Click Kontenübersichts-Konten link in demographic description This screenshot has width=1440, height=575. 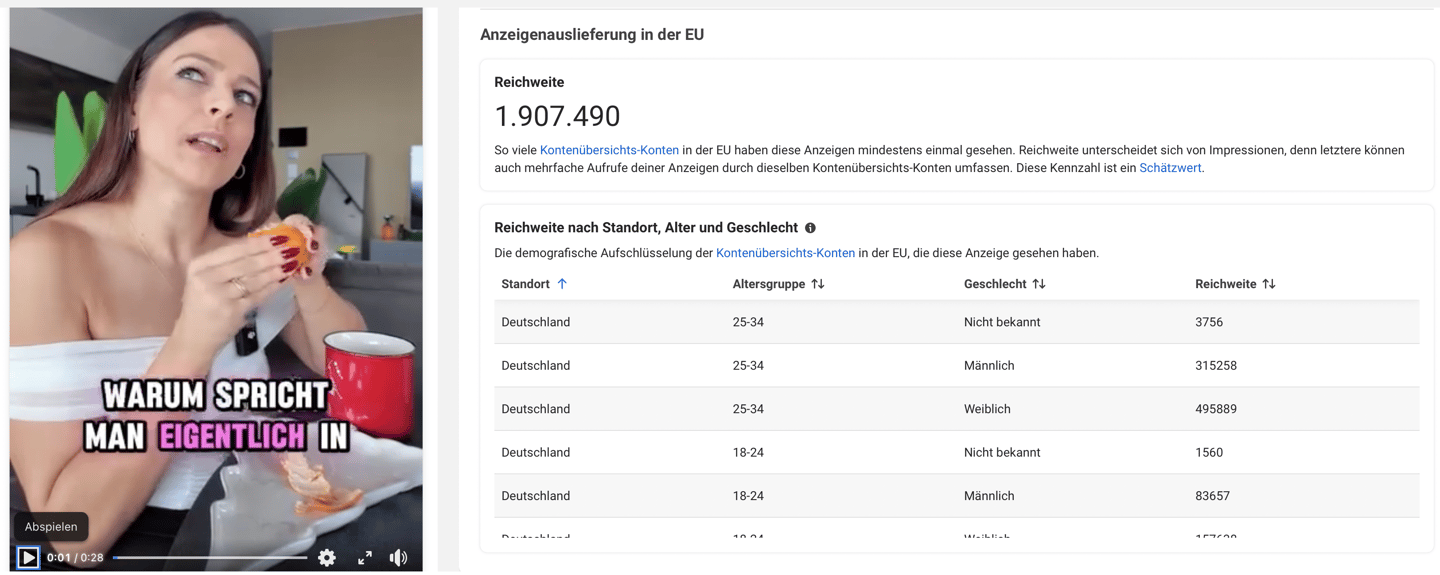coord(785,253)
